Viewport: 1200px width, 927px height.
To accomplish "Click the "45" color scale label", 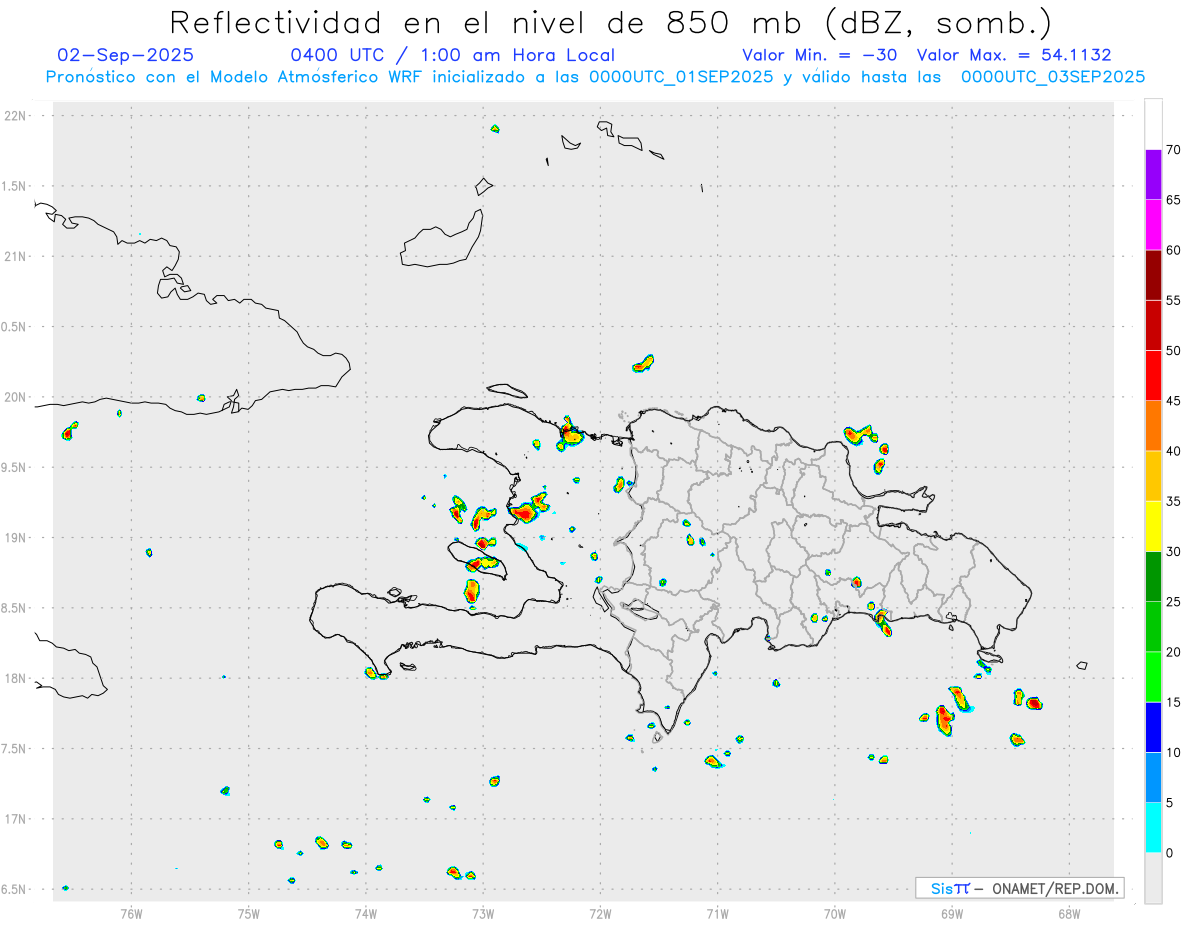I will (x=1173, y=401).
